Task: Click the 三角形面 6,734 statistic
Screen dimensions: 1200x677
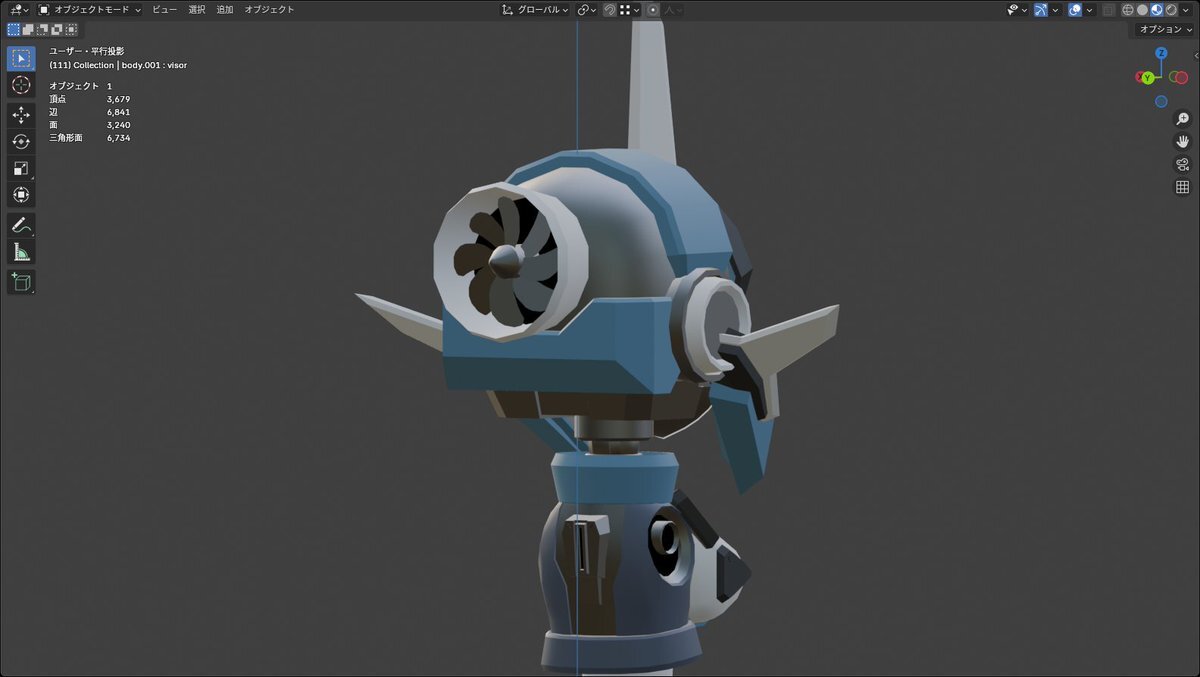Action: 90,138
